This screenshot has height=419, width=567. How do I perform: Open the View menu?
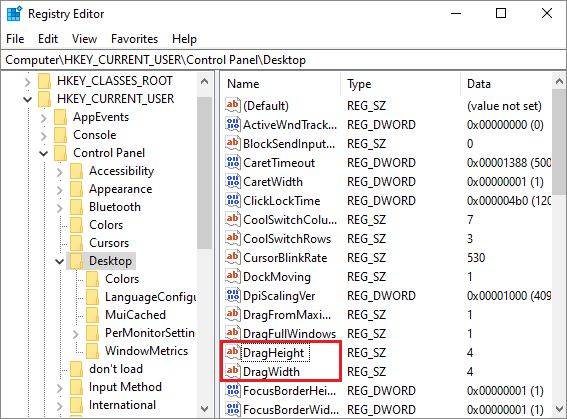tap(84, 39)
